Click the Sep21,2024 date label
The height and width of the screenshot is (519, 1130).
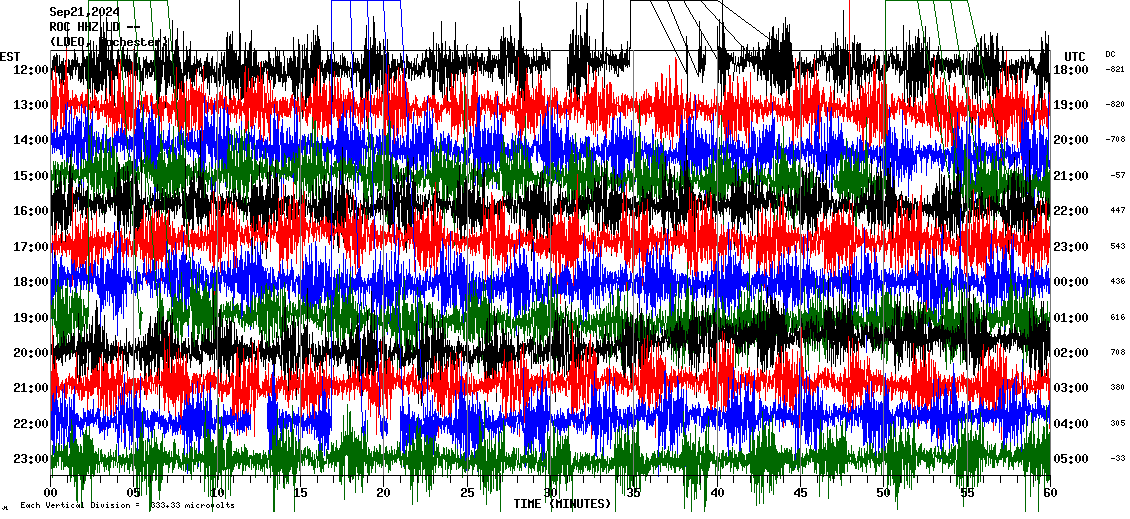tap(85, 12)
